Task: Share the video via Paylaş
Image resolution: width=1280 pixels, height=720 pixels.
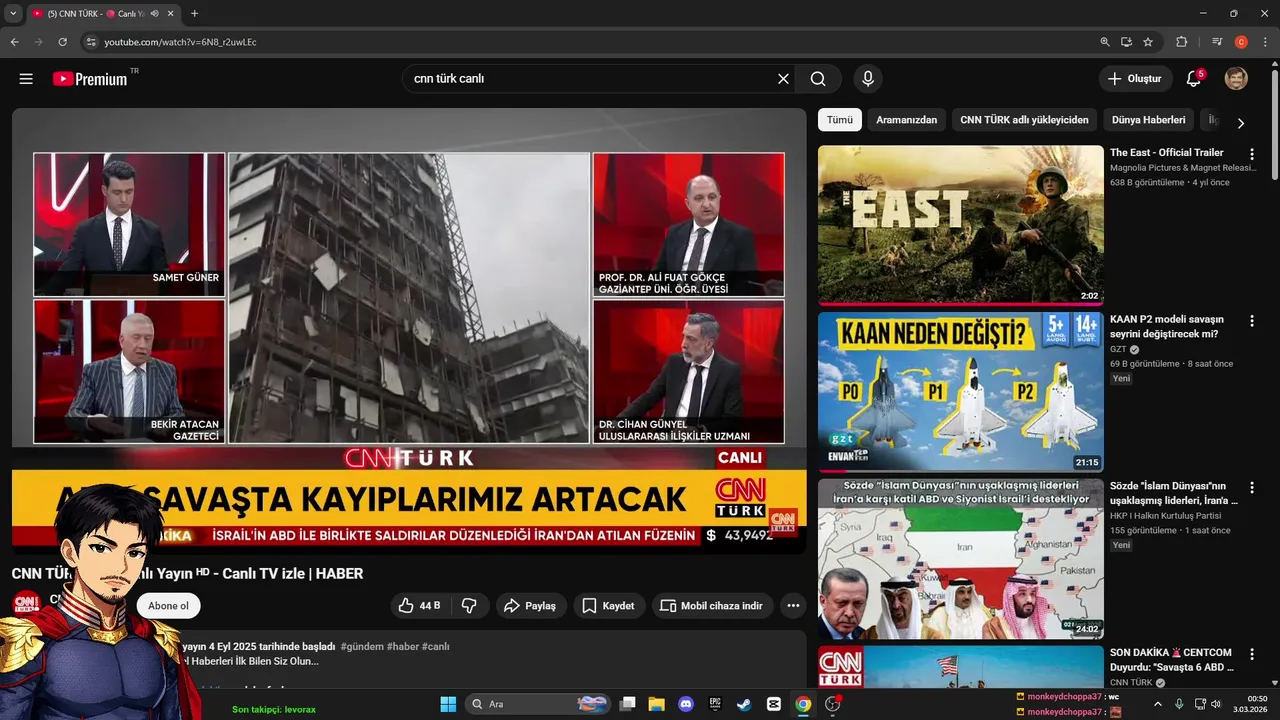Action: 531,606
